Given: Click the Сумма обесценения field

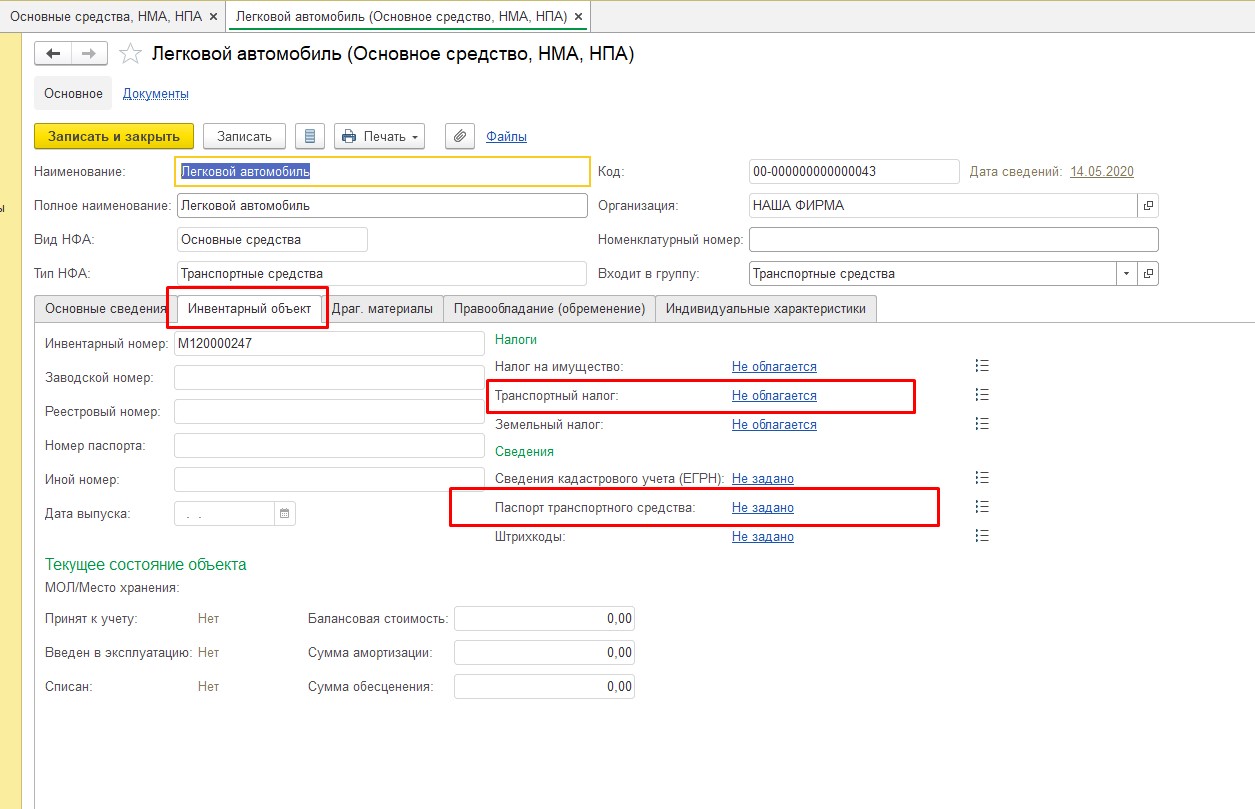Looking at the screenshot, I should click(x=544, y=686).
